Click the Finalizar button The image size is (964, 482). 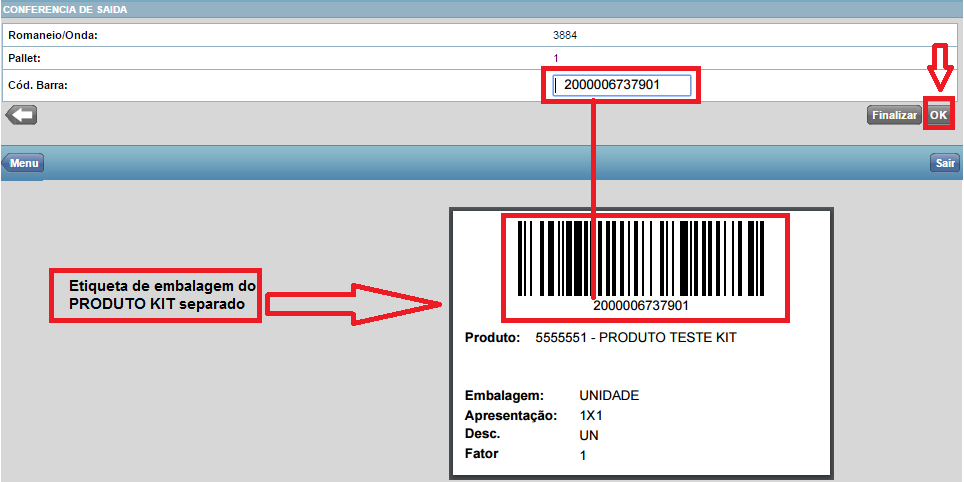895,115
